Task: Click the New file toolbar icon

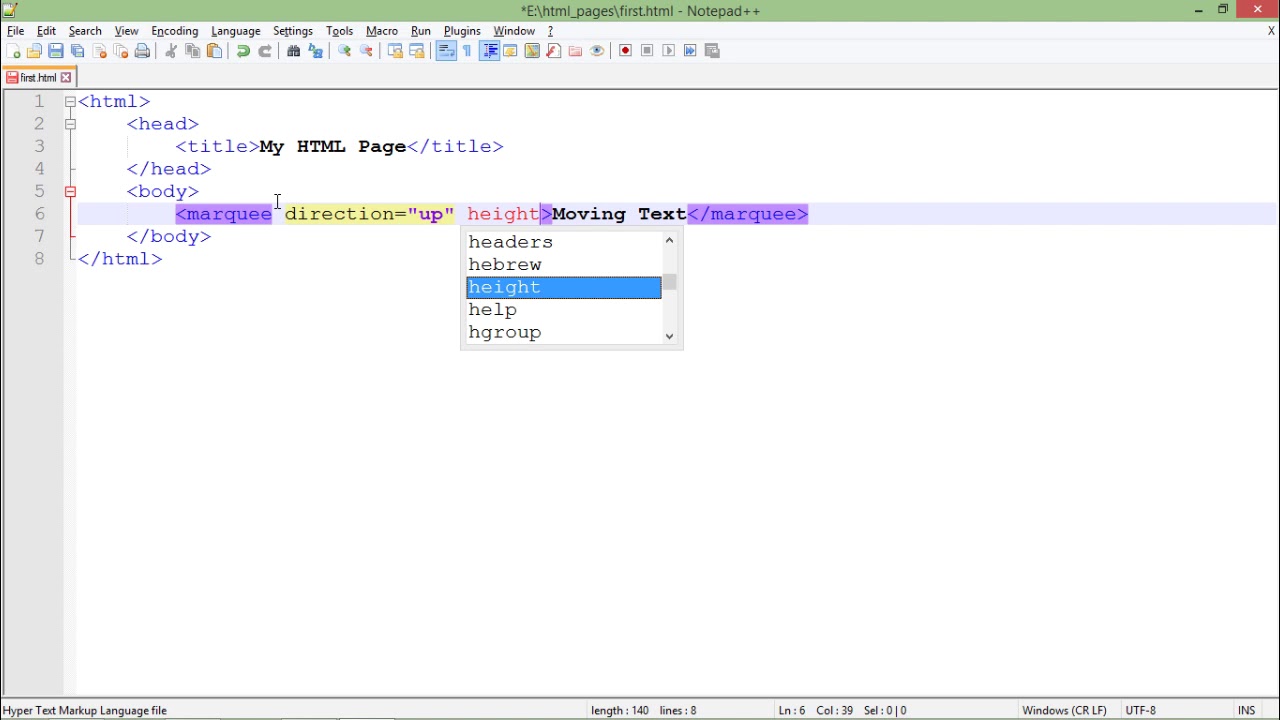Action: click(13, 51)
